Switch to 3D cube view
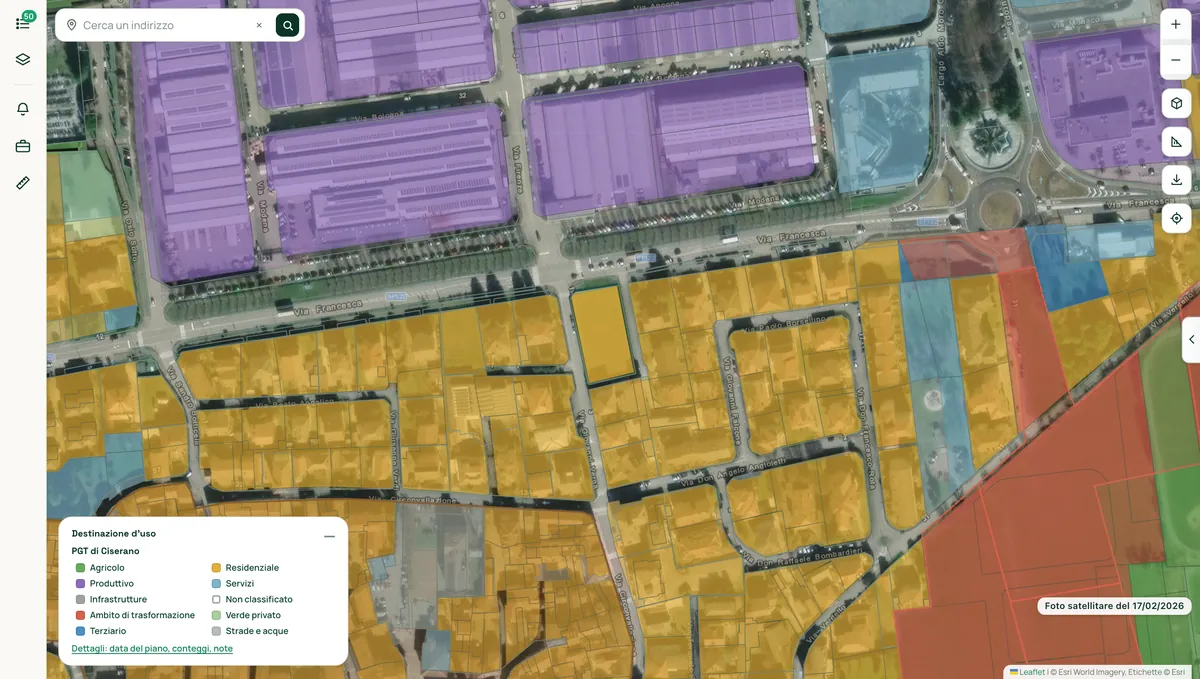The height and width of the screenshot is (679, 1200). pos(1176,103)
